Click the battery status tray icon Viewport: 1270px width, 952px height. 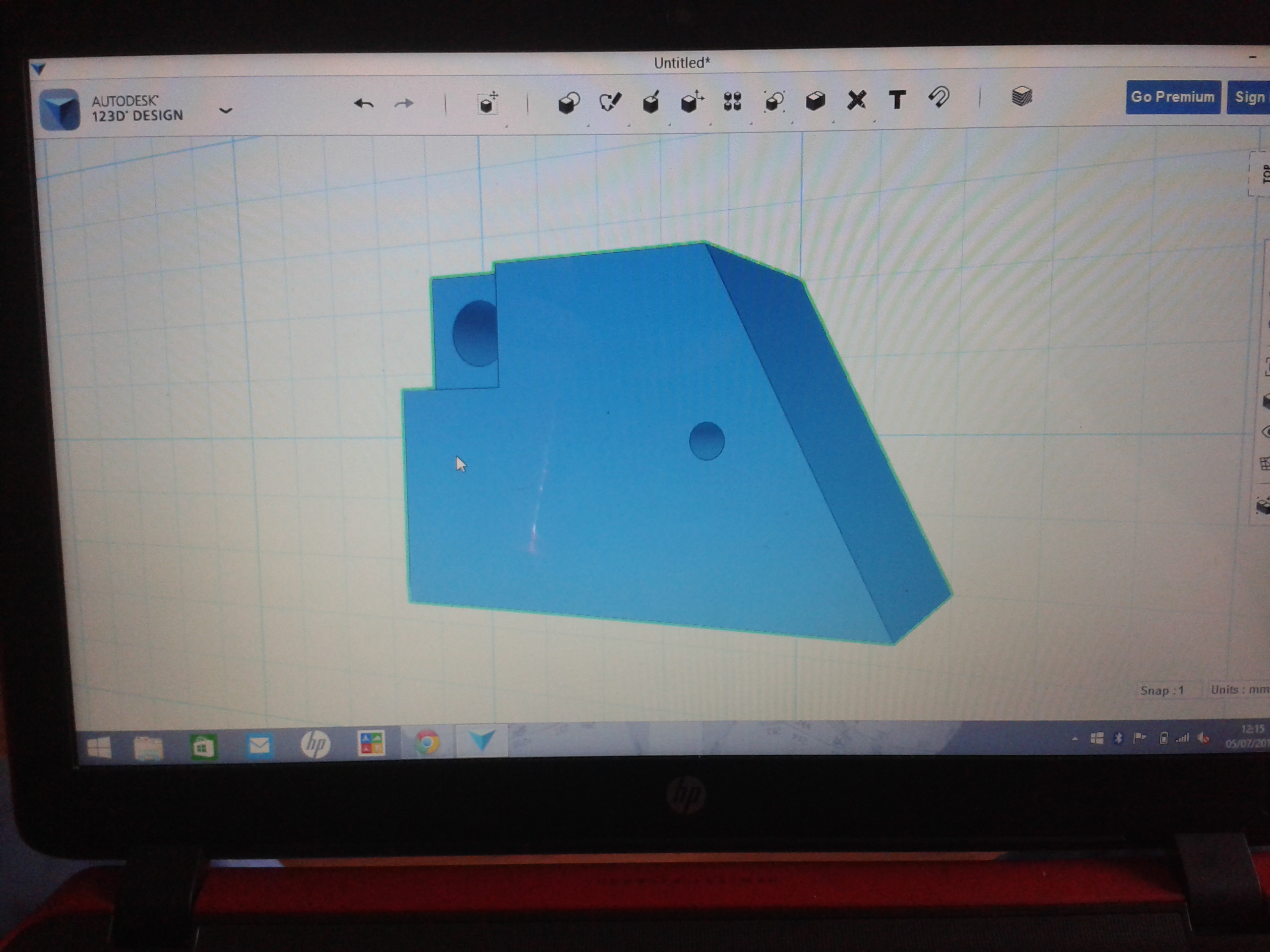coord(1164,738)
